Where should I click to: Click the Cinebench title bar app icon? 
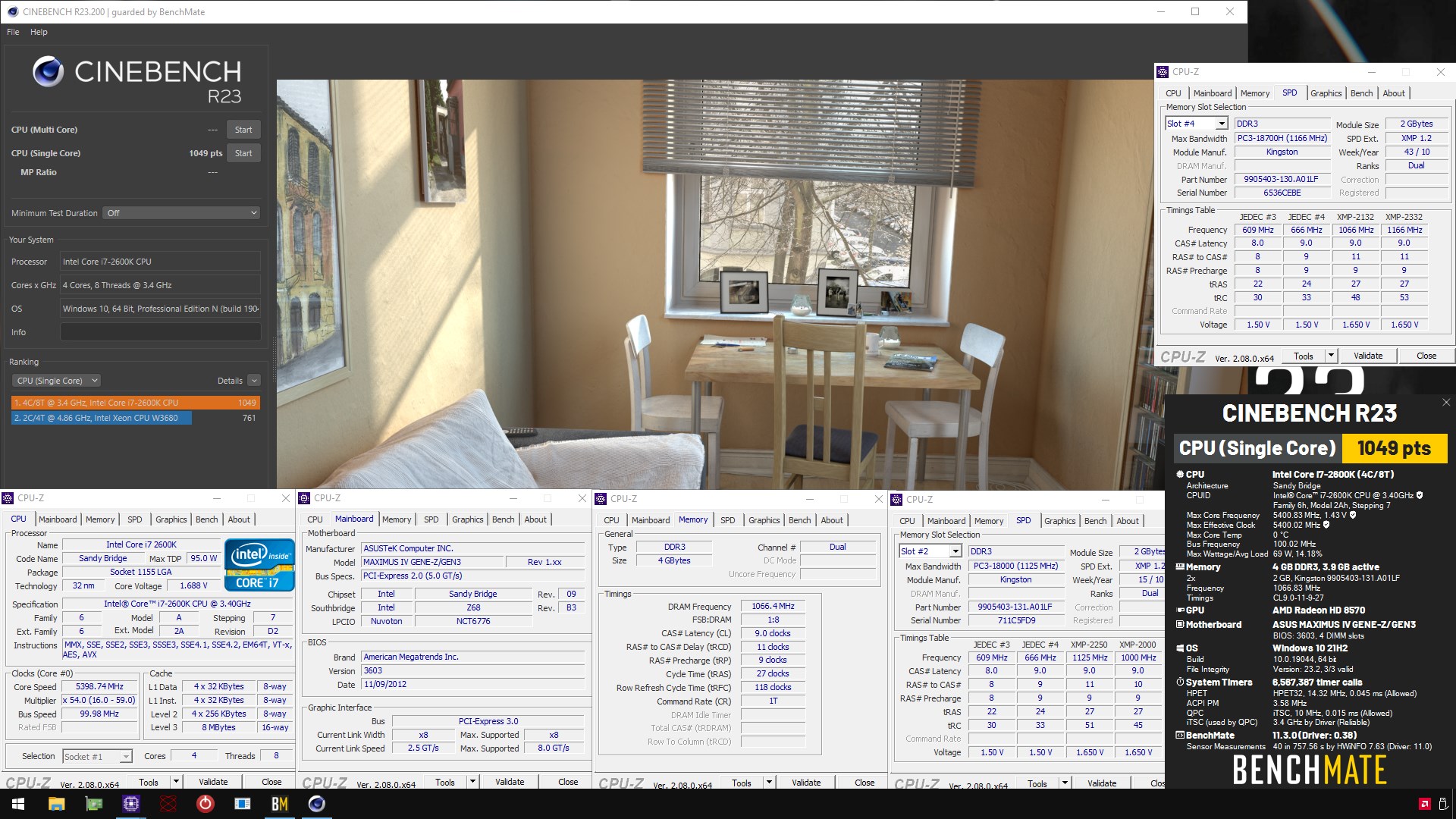pos(12,11)
